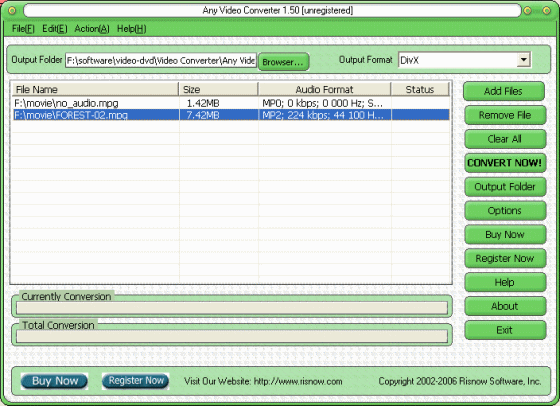Click the green Buy Now side button

(x=505, y=235)
